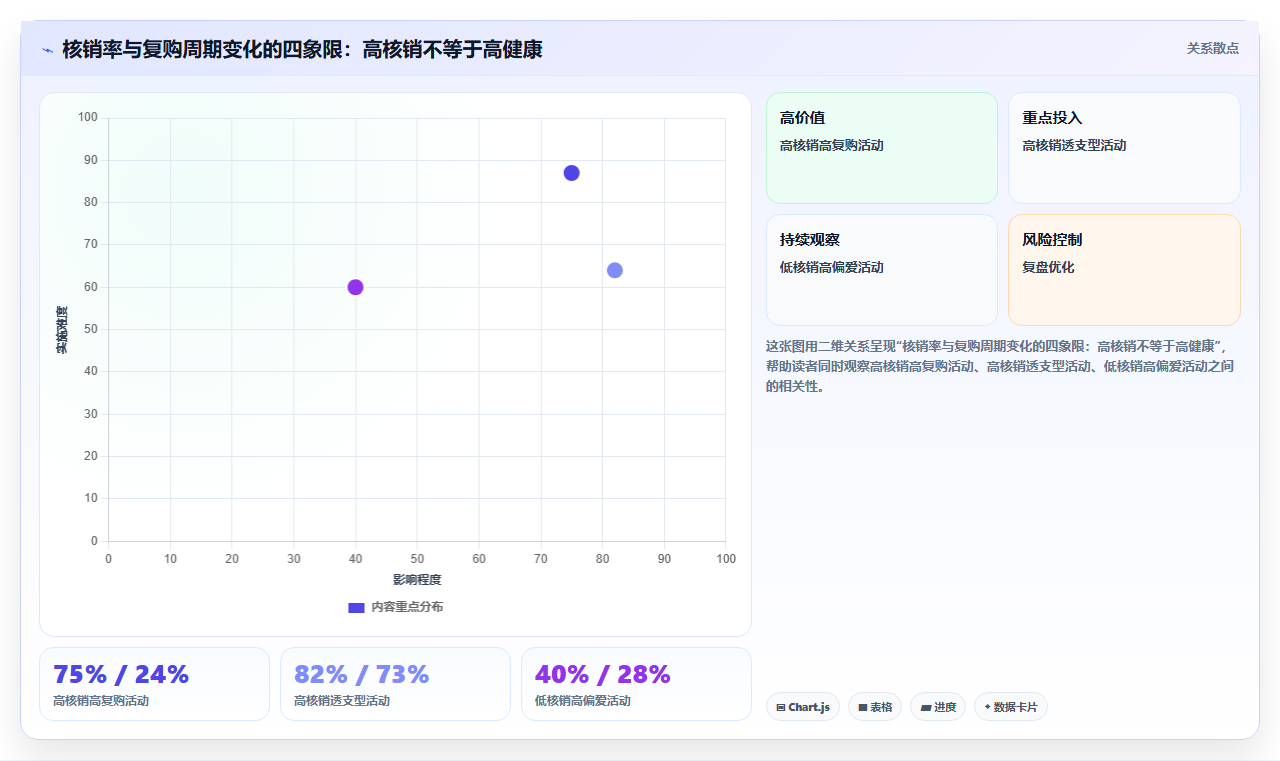The width and height of the screenshot is (1280, 761).
Task: Toggle the 内容重点分布 legend swatch
Action: coord(356,607)
